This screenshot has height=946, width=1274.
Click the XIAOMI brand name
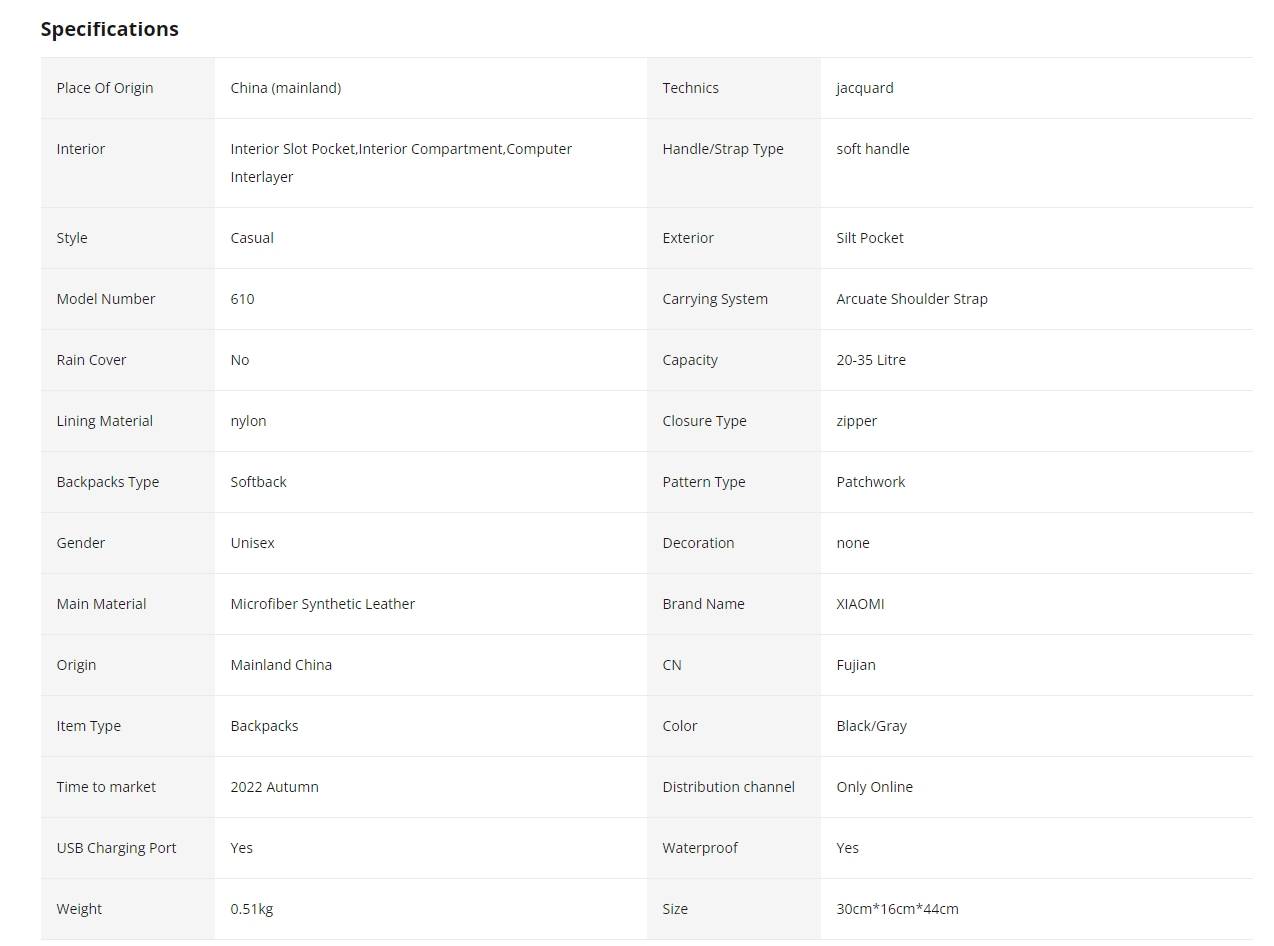click(861, 604)
